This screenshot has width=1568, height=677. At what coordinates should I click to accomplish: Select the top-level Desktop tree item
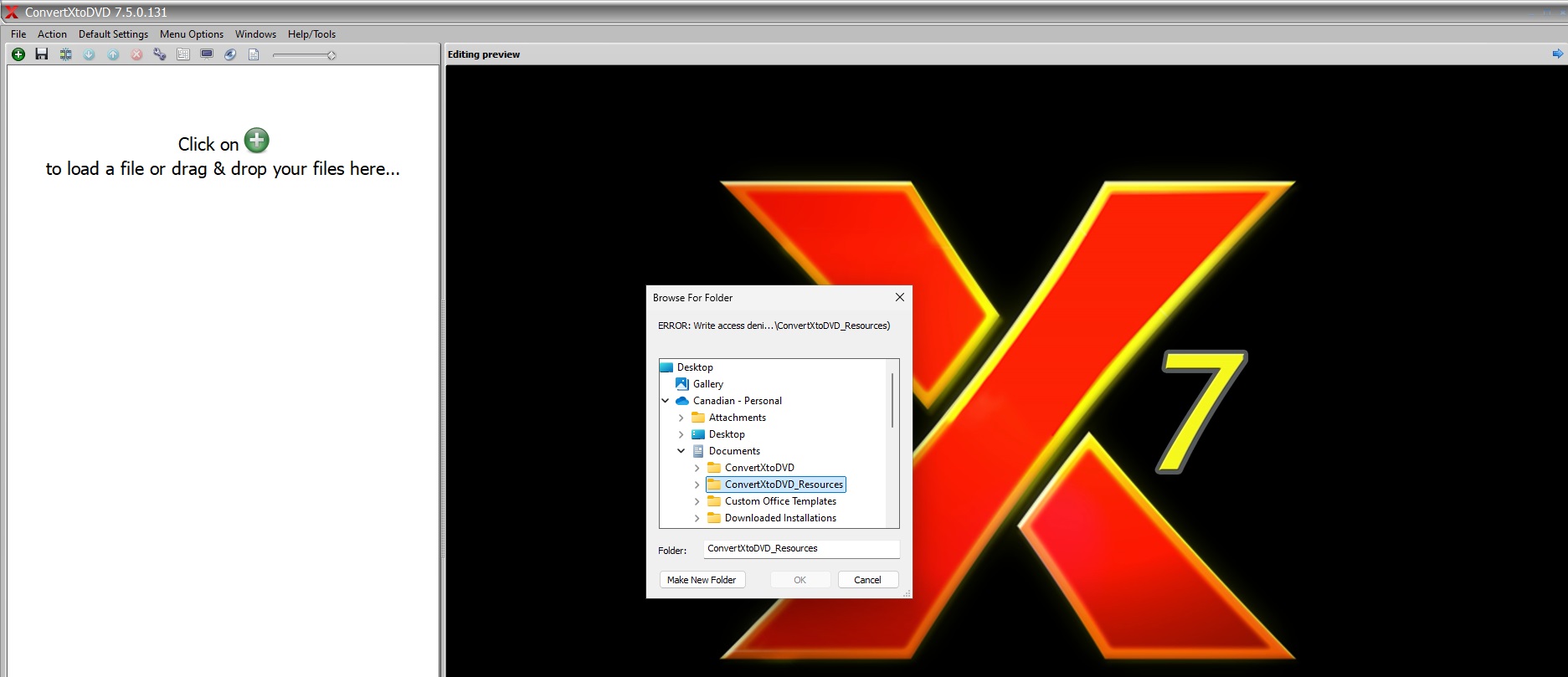coord(695,367)
